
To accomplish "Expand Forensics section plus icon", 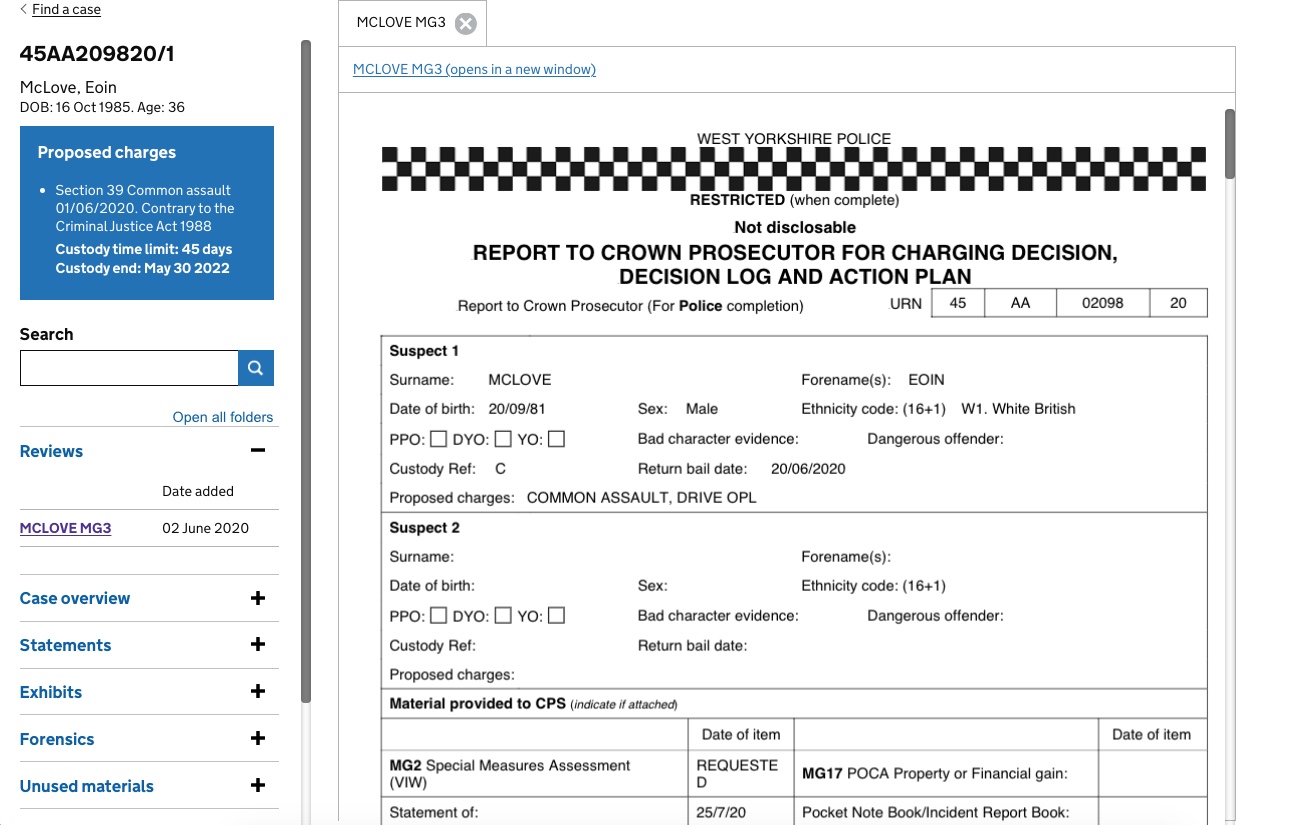I will click(258, 739).
